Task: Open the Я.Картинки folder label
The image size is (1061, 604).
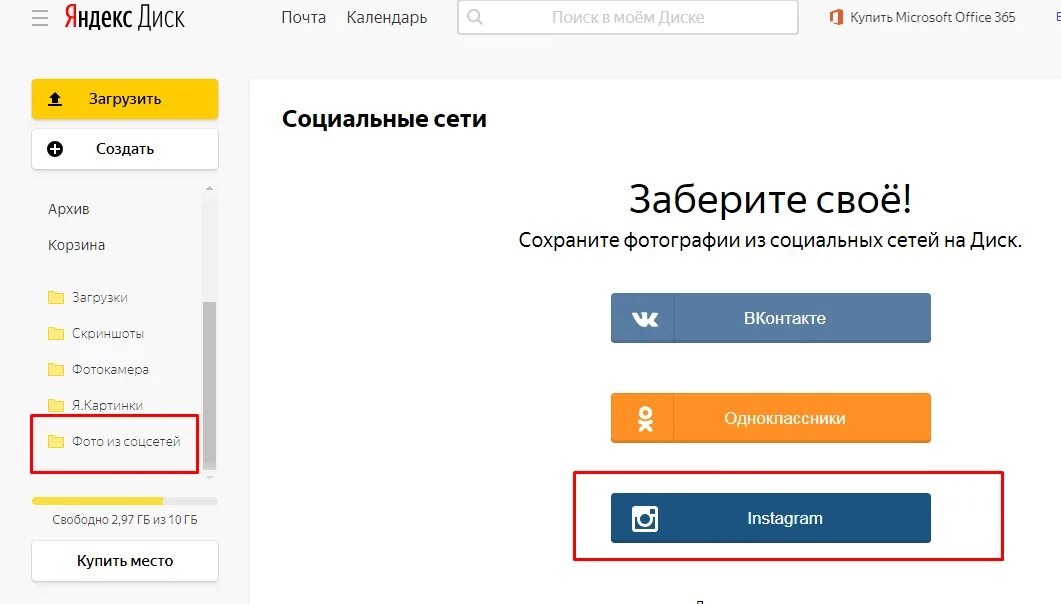Action: 108,405
